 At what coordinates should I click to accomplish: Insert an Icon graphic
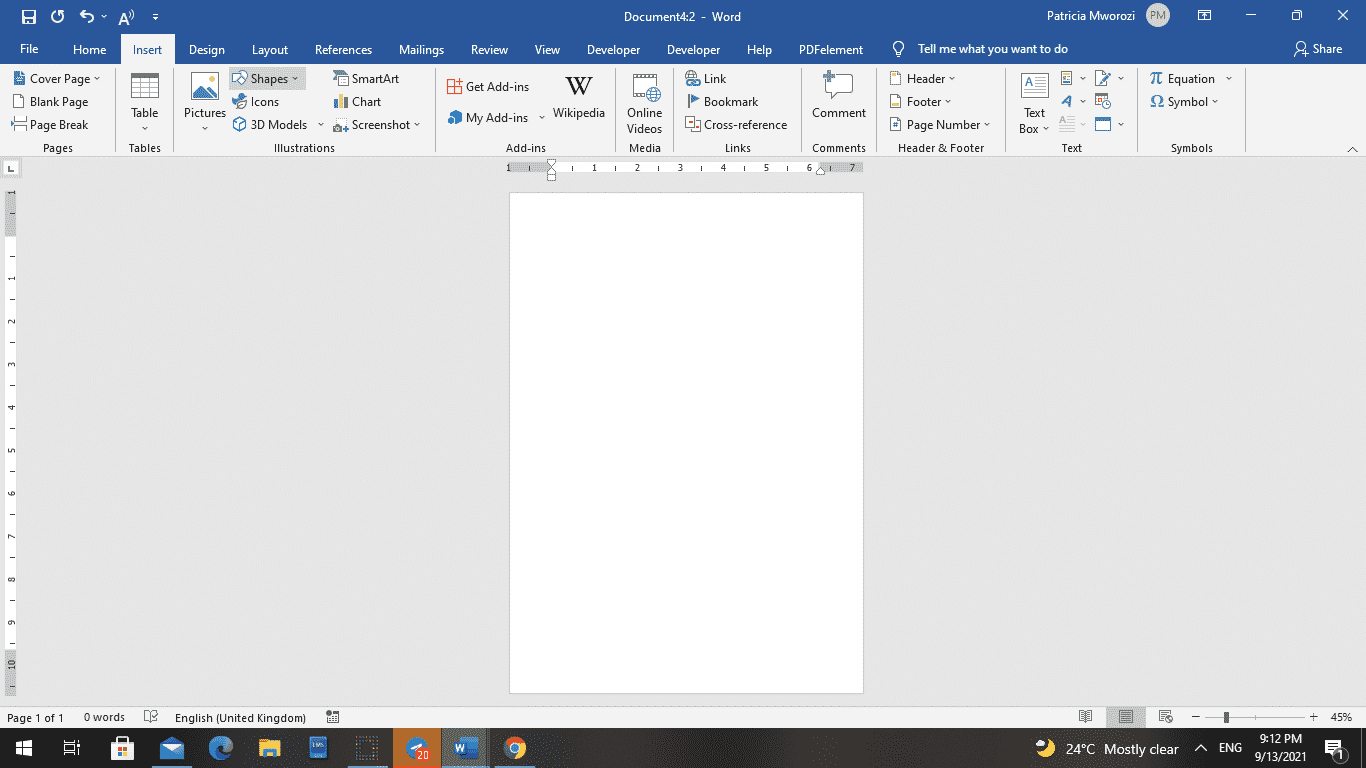(x=257, y=101)
